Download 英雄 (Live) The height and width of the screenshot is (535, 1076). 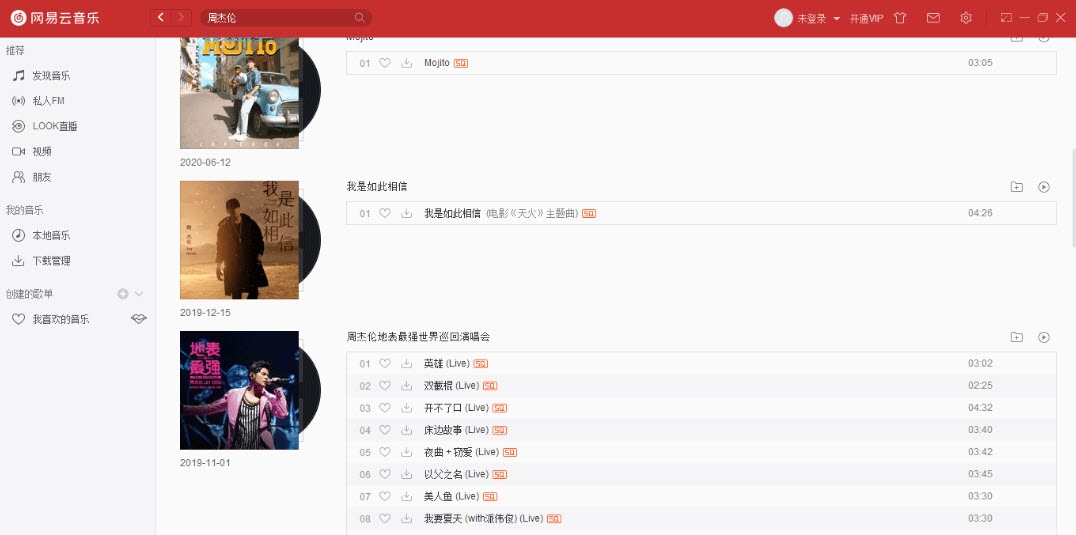click(407, 364)
